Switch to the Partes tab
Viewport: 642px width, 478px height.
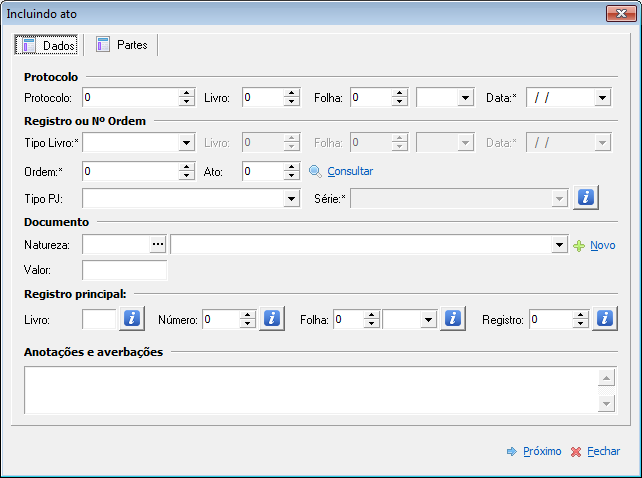(122, 45)
